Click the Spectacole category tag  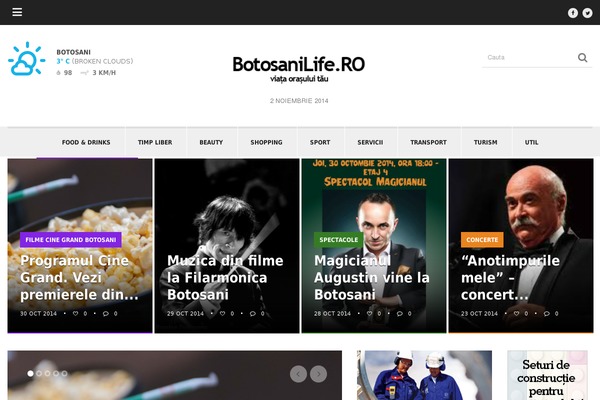point(339,240)
